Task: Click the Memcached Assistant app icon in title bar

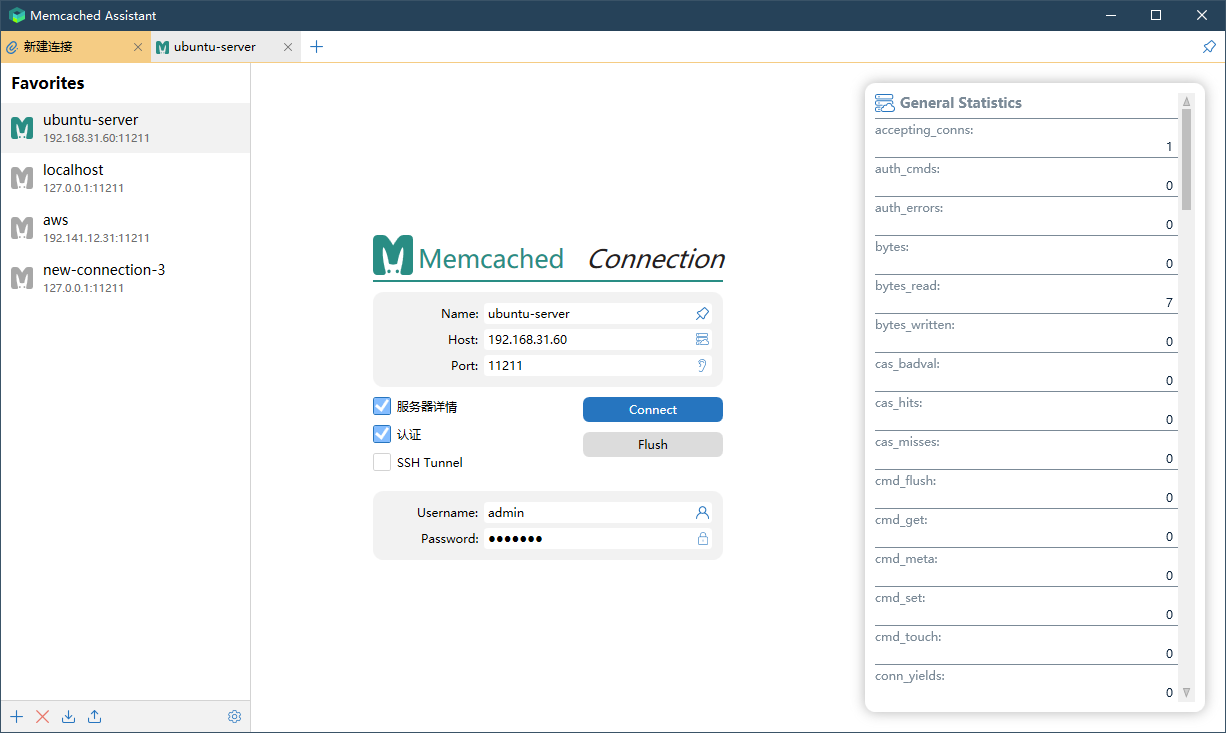Action: [x=16, y=15]
